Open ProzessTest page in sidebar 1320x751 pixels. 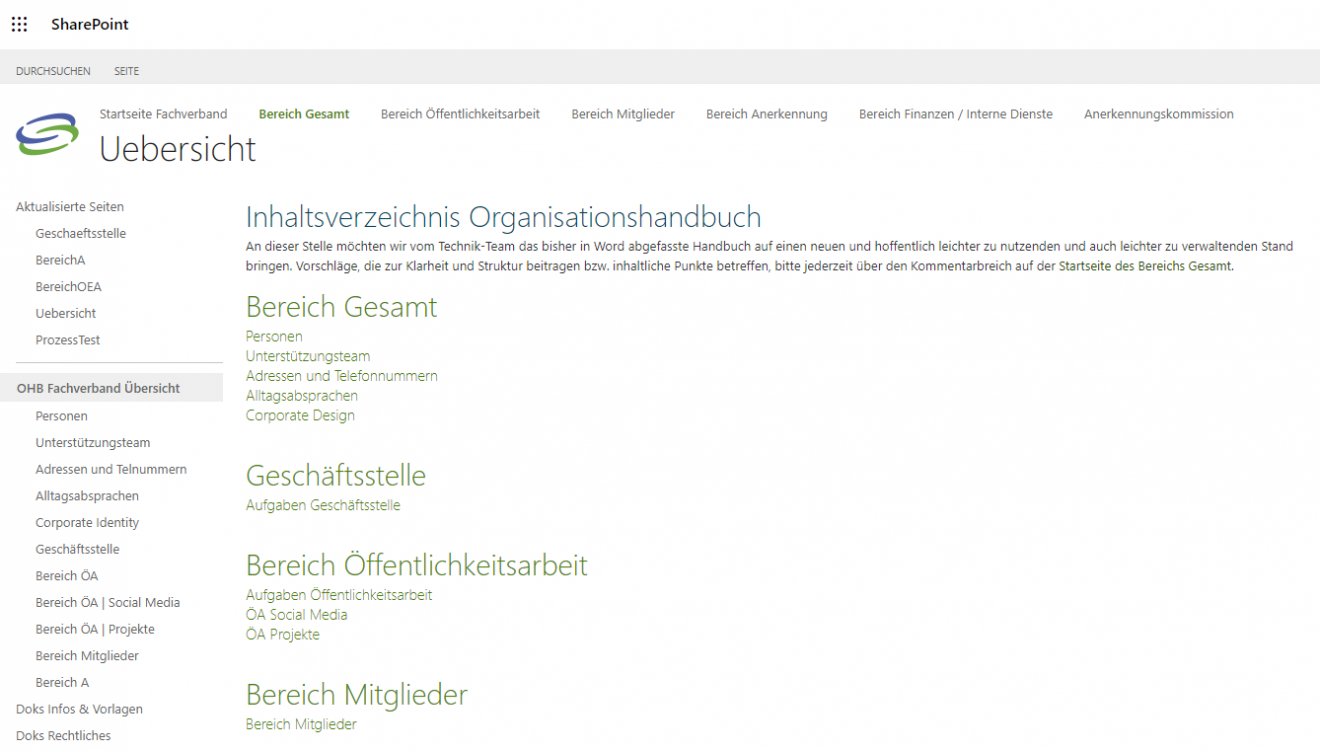(68, 340)
